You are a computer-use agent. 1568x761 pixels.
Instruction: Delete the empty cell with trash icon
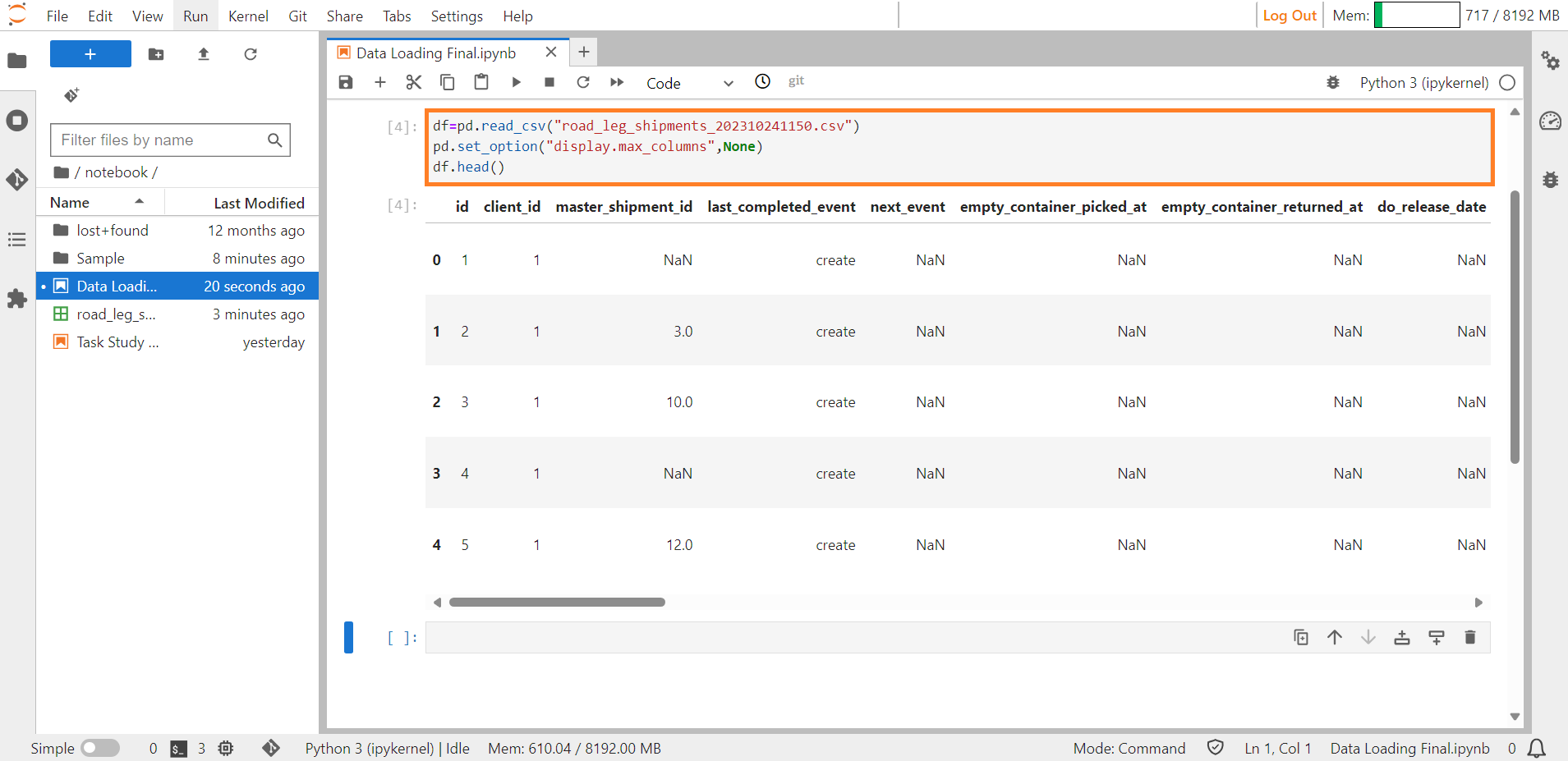point(1470,637)
